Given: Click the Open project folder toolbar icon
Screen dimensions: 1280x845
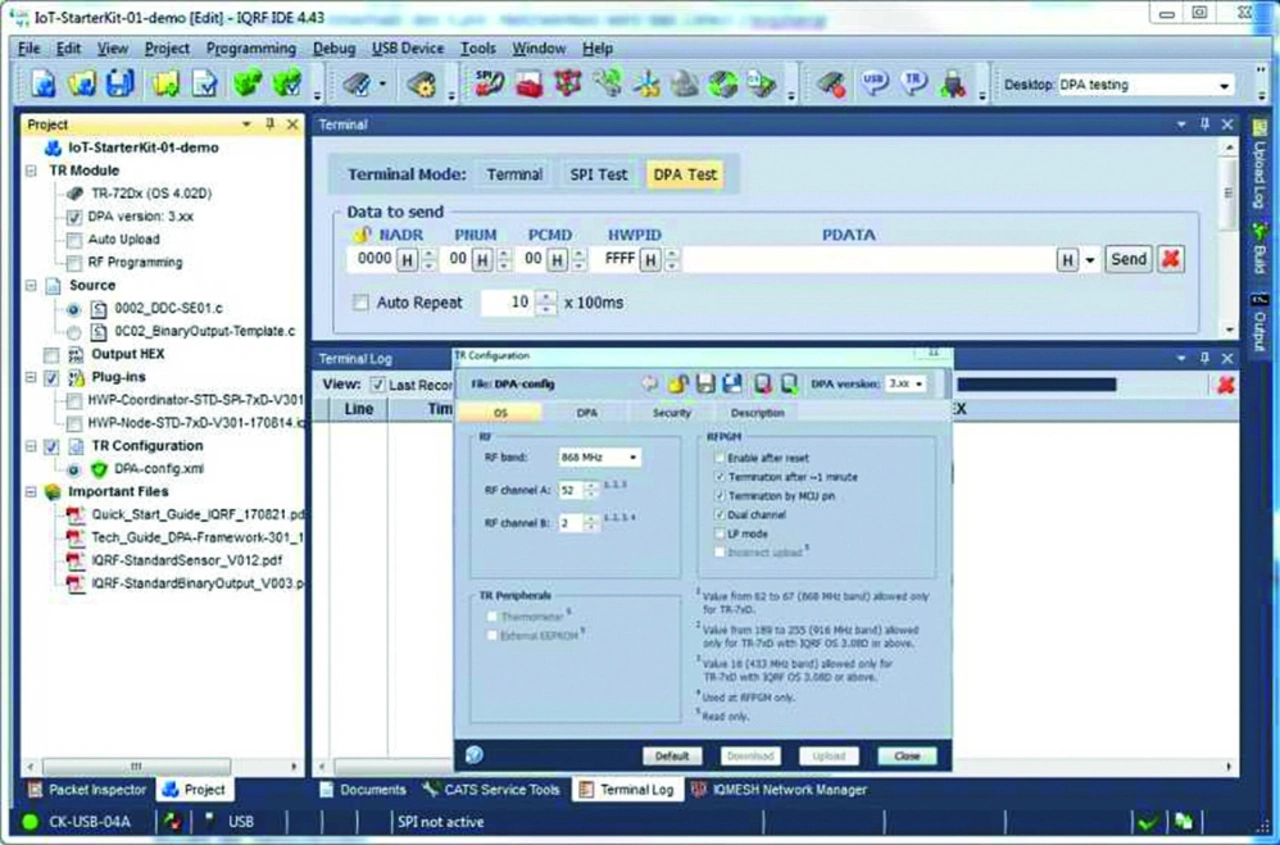Looking at the screenshot, I should pyautogui.click(x=82, y=85).
